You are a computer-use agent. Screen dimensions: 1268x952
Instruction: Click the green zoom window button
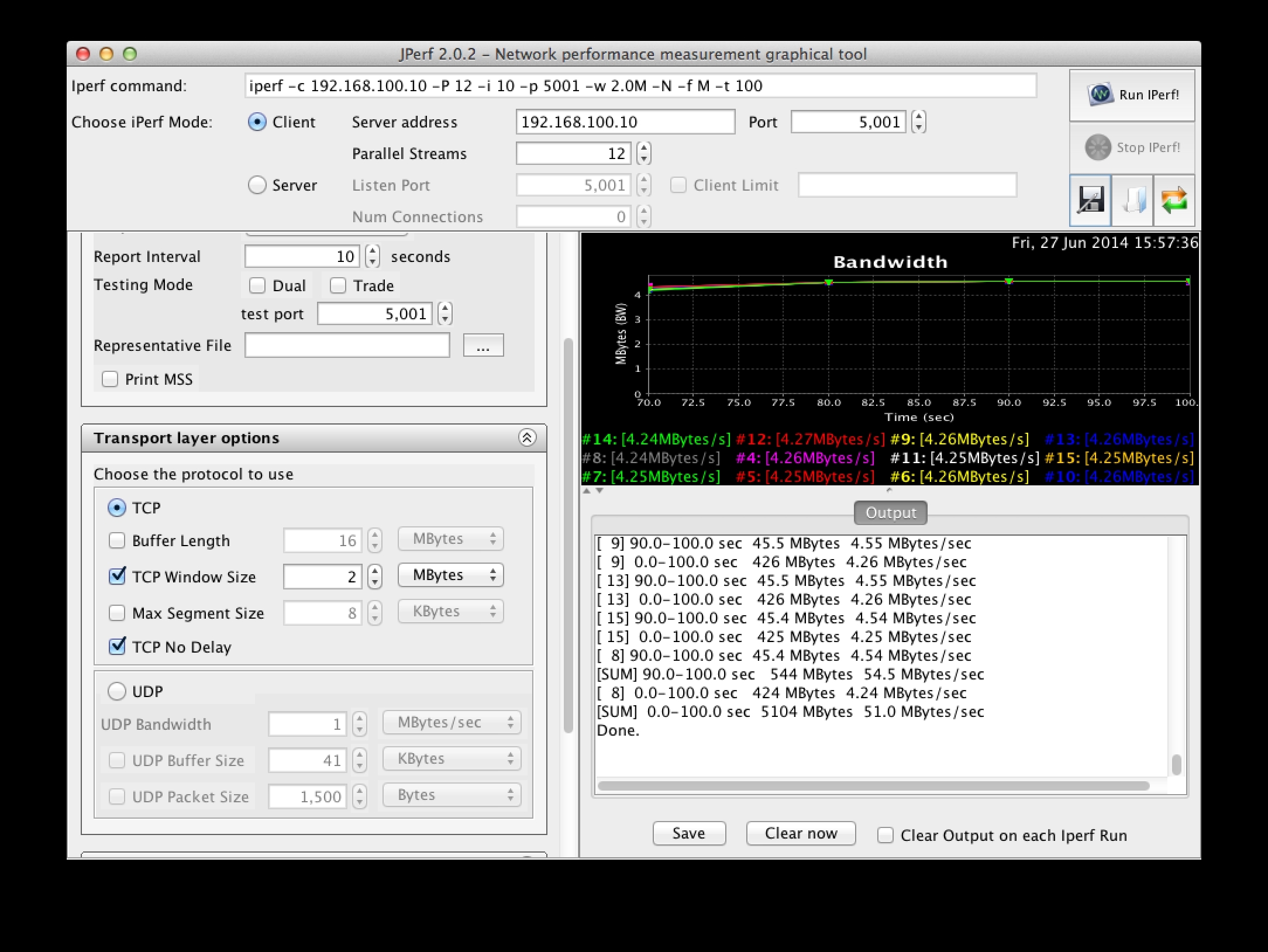(130, 54)
